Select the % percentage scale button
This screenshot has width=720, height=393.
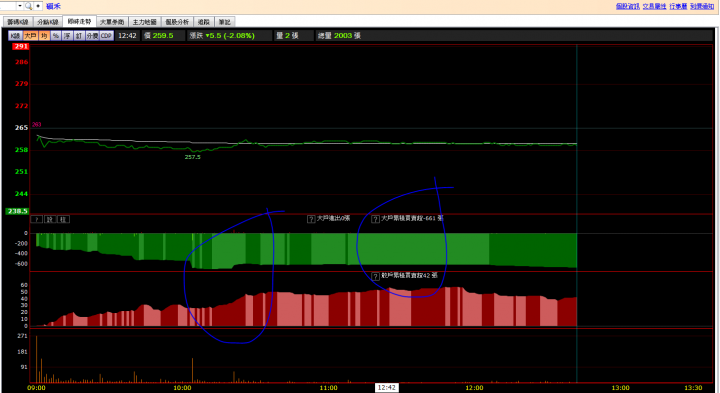pos(56,36)
